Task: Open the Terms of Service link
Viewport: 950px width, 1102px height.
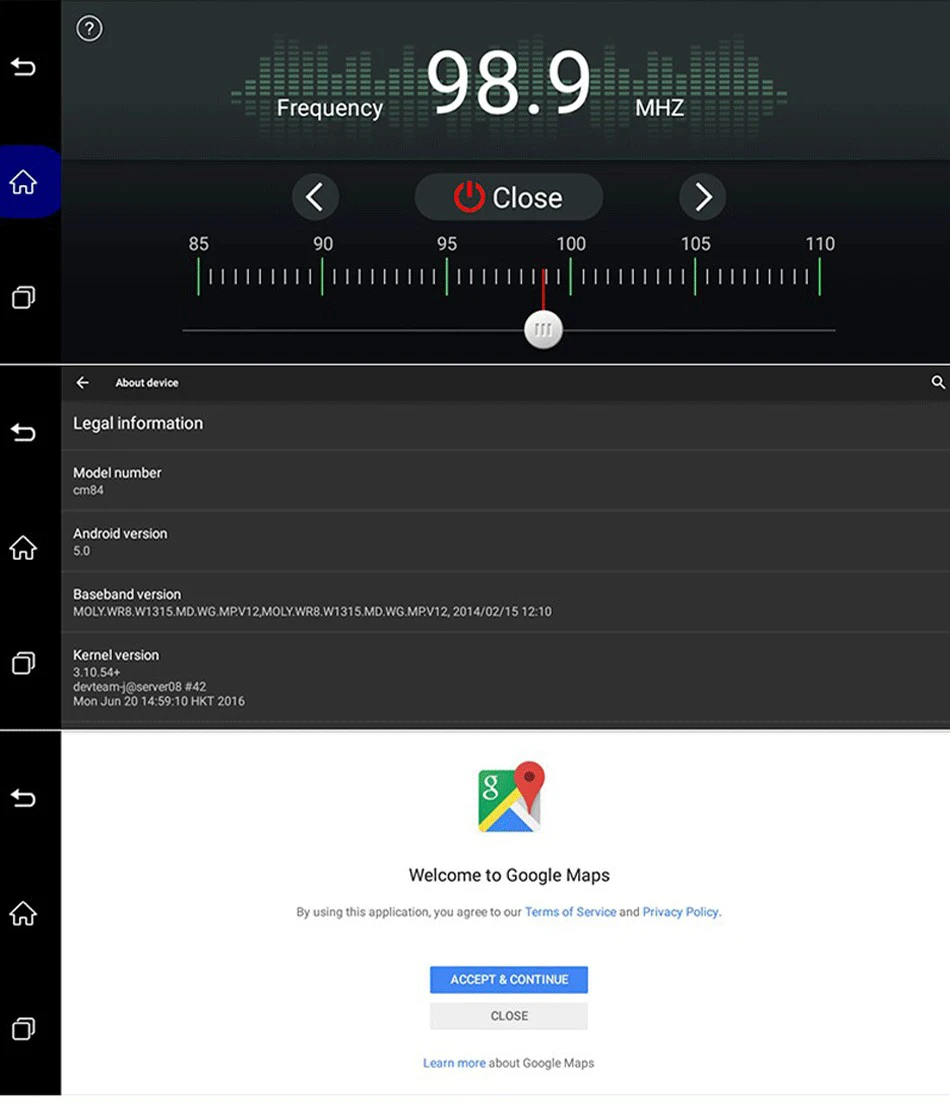Action: (570, 912)
